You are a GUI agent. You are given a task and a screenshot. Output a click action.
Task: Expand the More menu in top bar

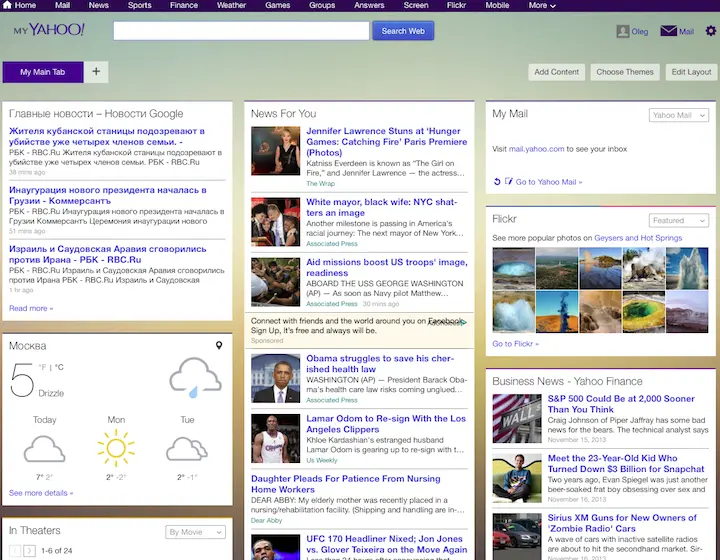coord(542,6)
